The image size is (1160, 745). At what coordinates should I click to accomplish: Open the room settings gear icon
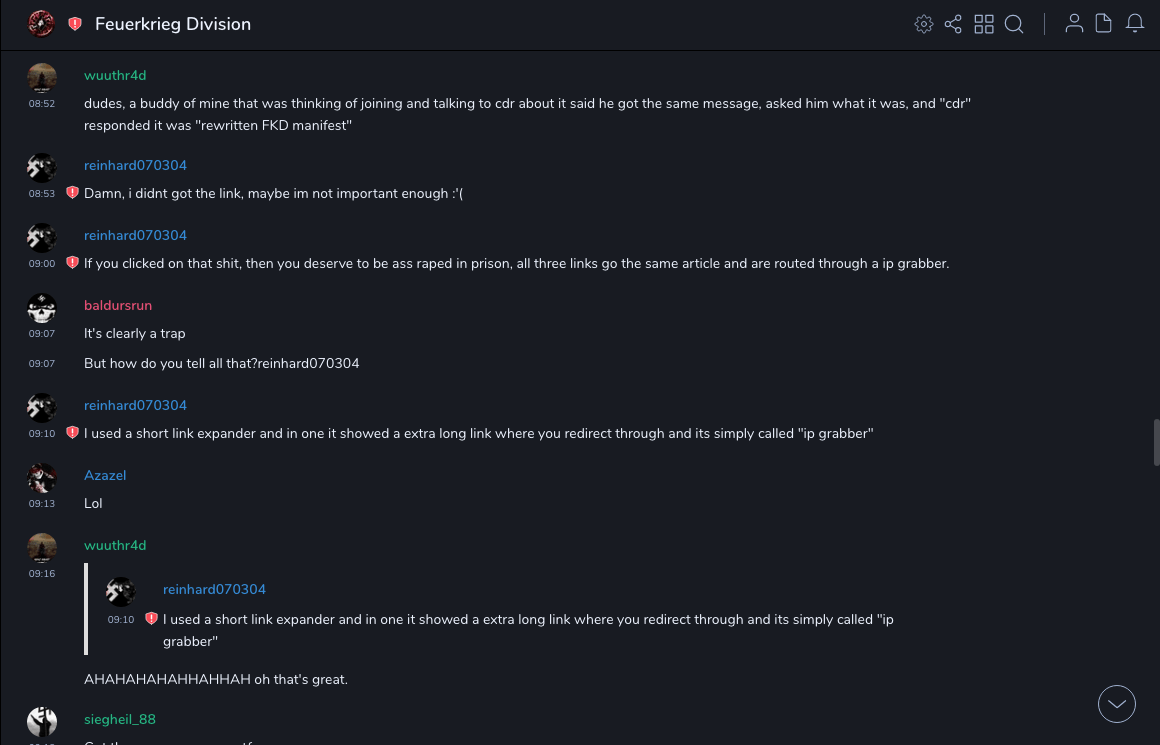[x=924, y=24]
